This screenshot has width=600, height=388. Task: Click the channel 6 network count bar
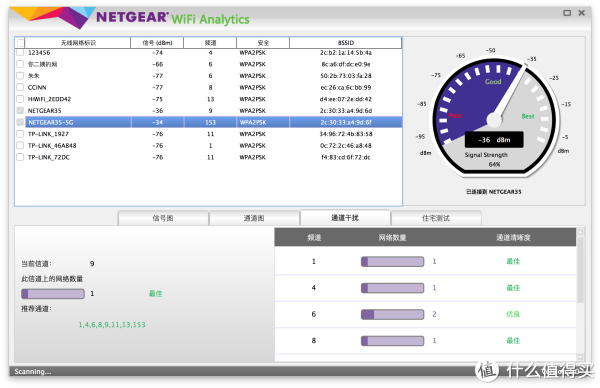[392, 315]
